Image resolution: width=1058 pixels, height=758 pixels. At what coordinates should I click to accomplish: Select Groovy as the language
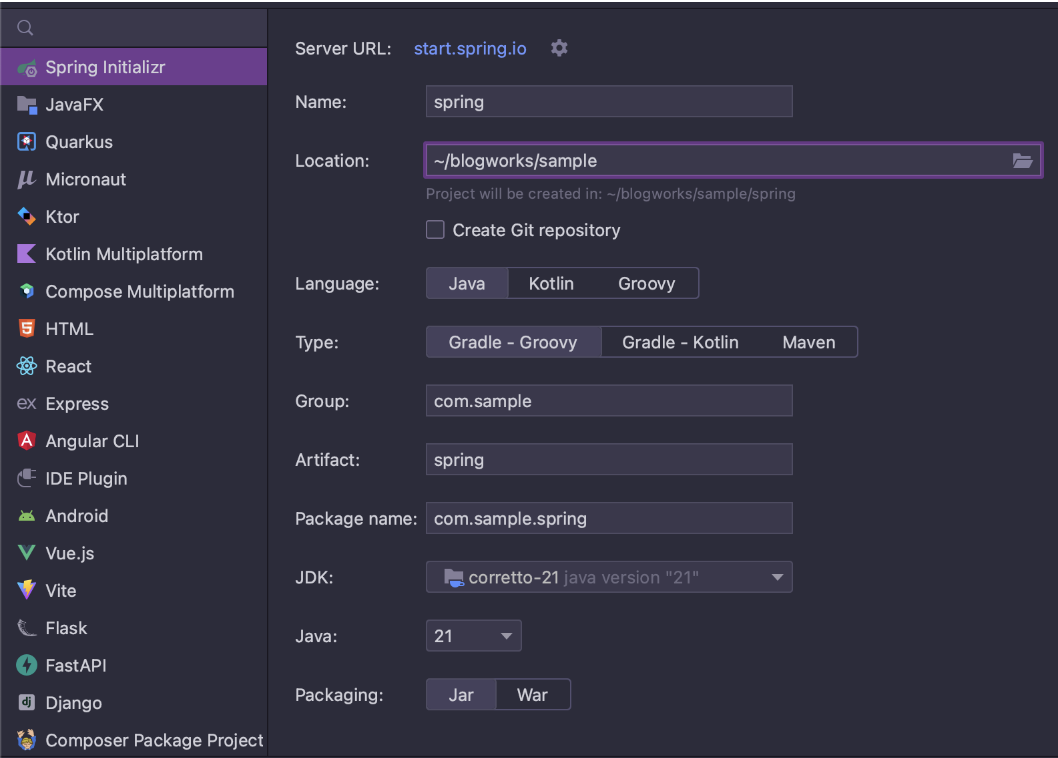pos(646,283)
